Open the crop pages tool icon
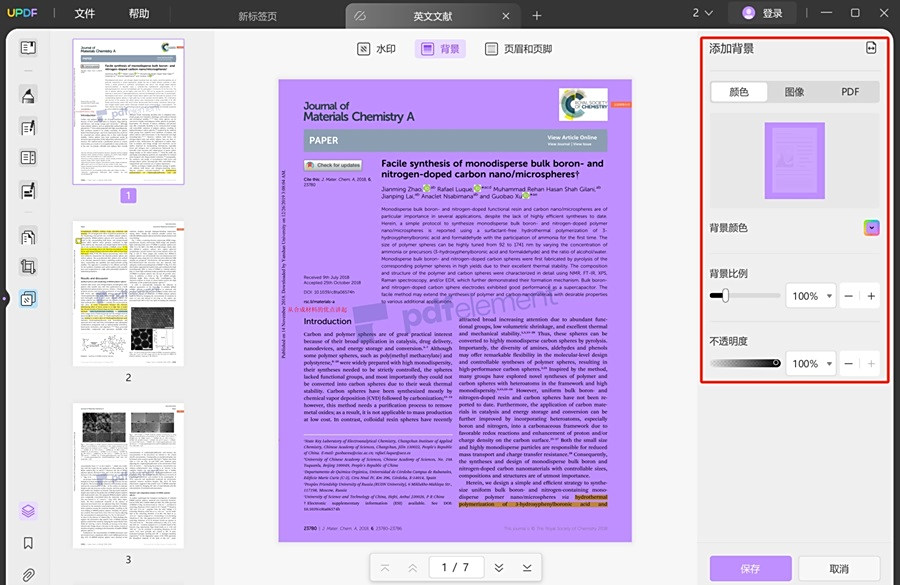Screen dimensions: 900x585 (x=28, y=266)
